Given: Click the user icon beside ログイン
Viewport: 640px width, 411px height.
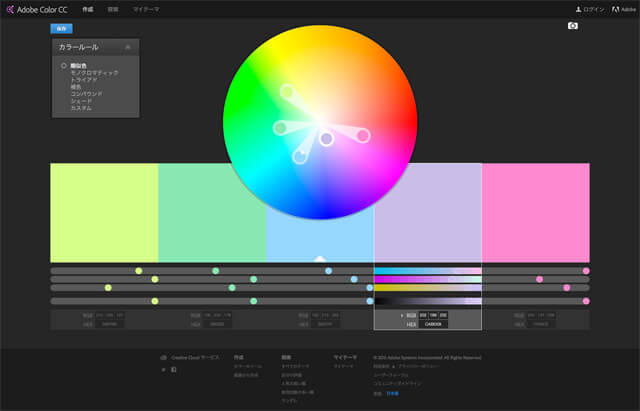Looking at the screenshot, I should 578,9.
